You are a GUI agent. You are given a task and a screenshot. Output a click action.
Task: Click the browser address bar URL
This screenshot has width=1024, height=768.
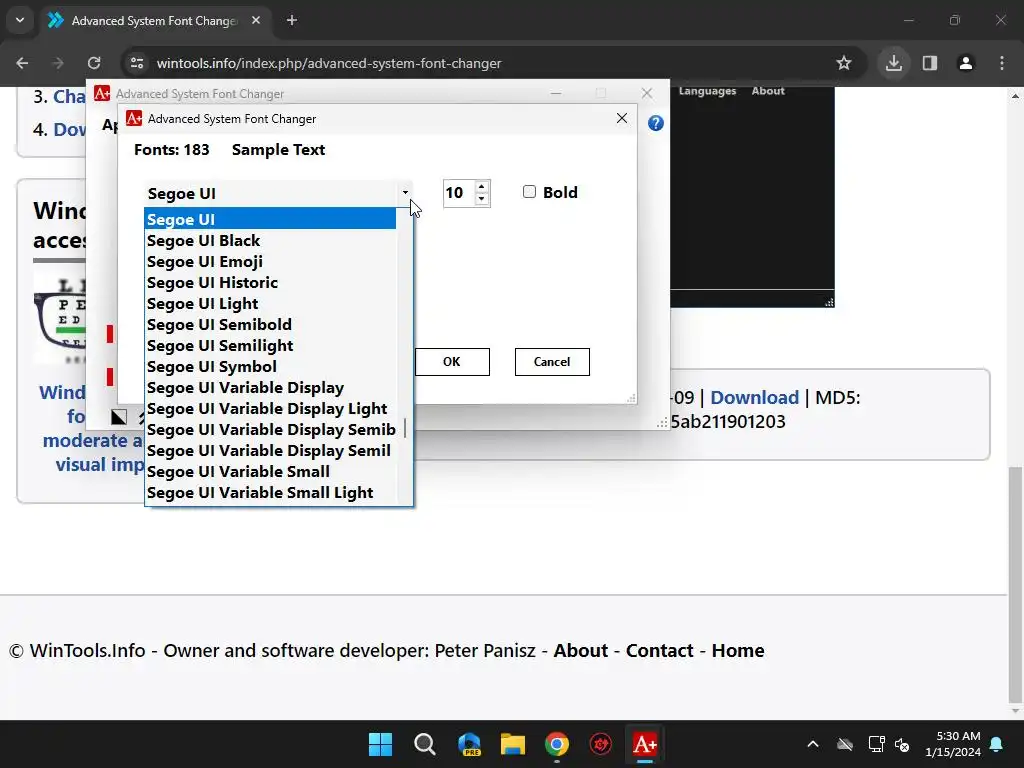tap(329, 63)
